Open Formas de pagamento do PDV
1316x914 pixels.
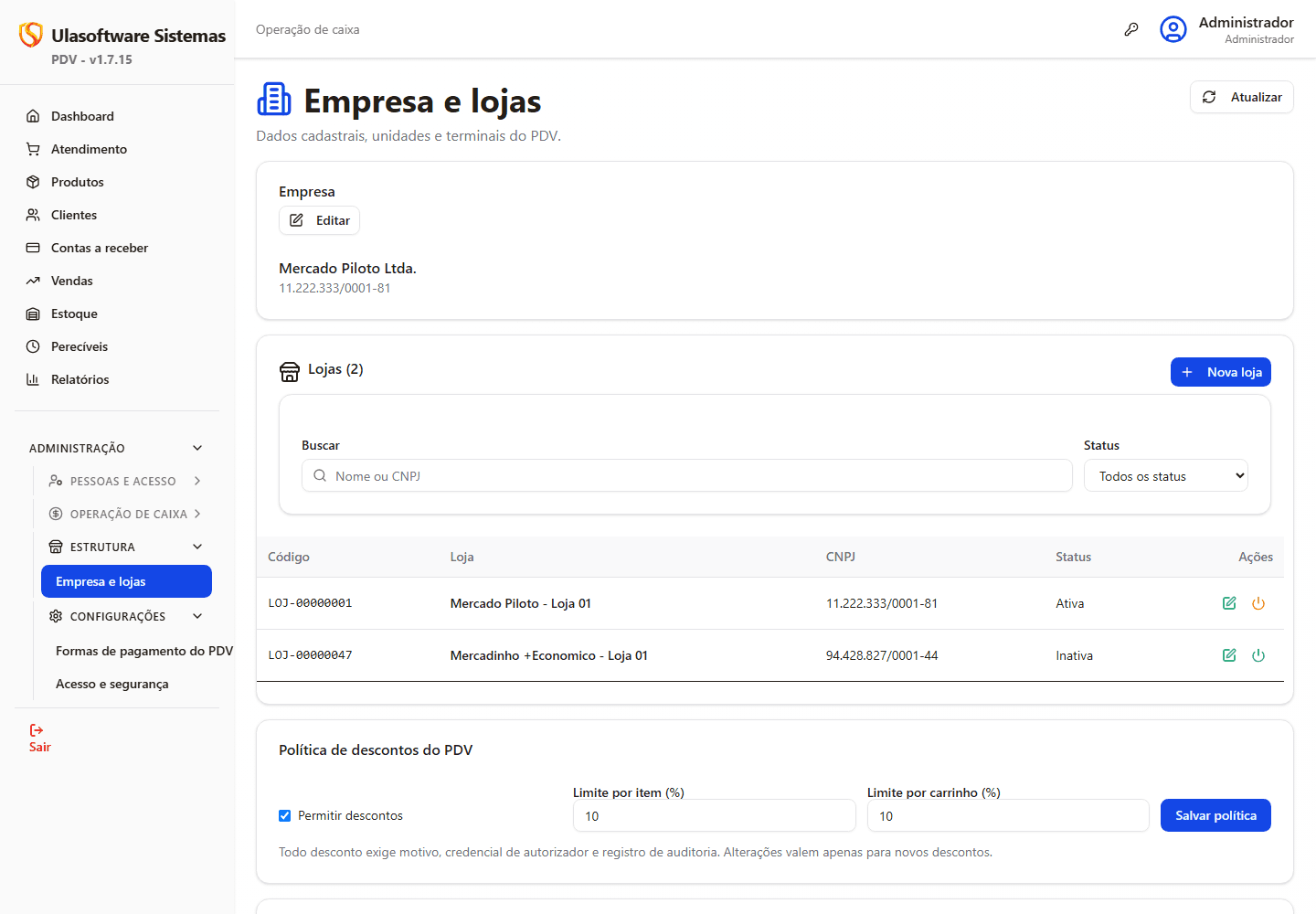pyautogui.click(x=144, y=651)
